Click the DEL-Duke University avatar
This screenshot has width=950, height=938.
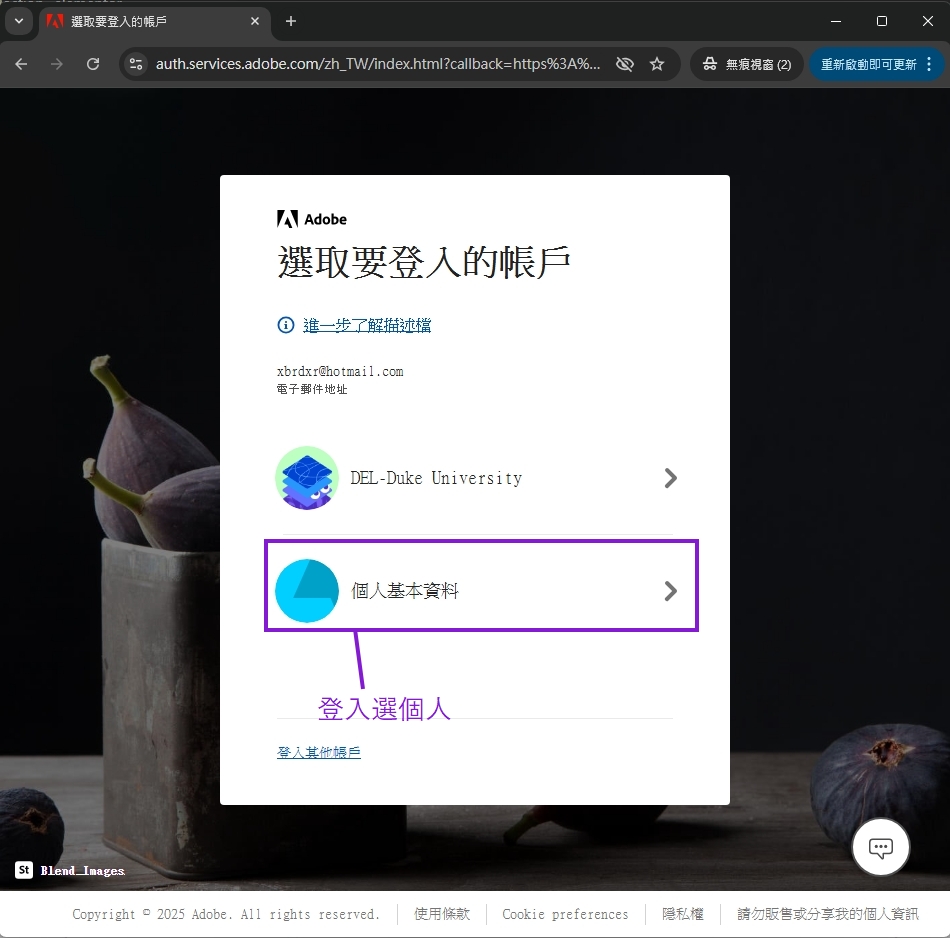pos(307,478)
